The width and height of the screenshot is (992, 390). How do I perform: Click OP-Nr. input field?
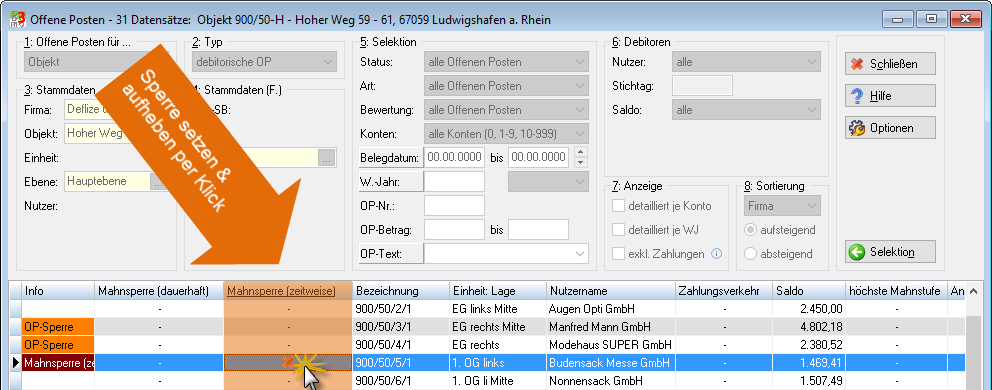[454, 206]
